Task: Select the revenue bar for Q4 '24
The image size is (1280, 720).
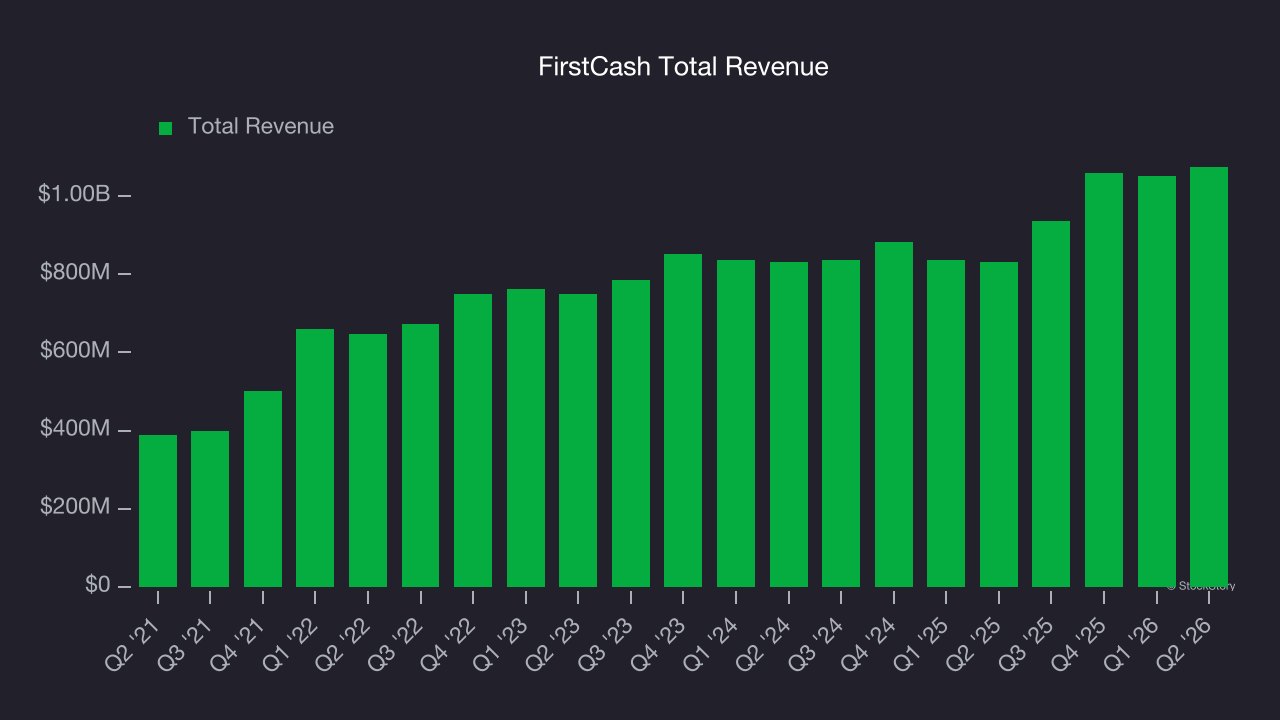Action: coord(894,415)
